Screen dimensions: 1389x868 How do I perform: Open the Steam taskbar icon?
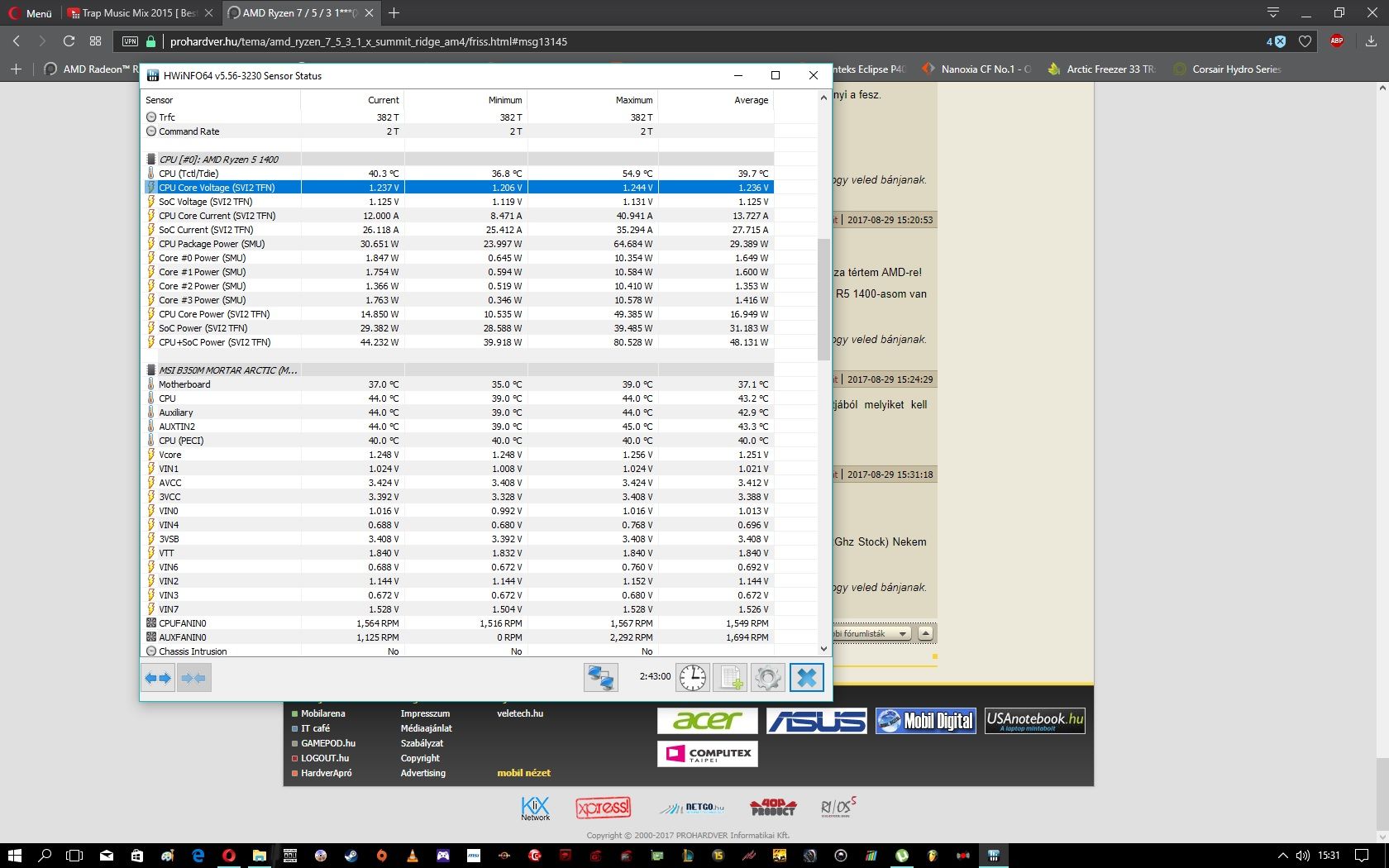point(351,856)
